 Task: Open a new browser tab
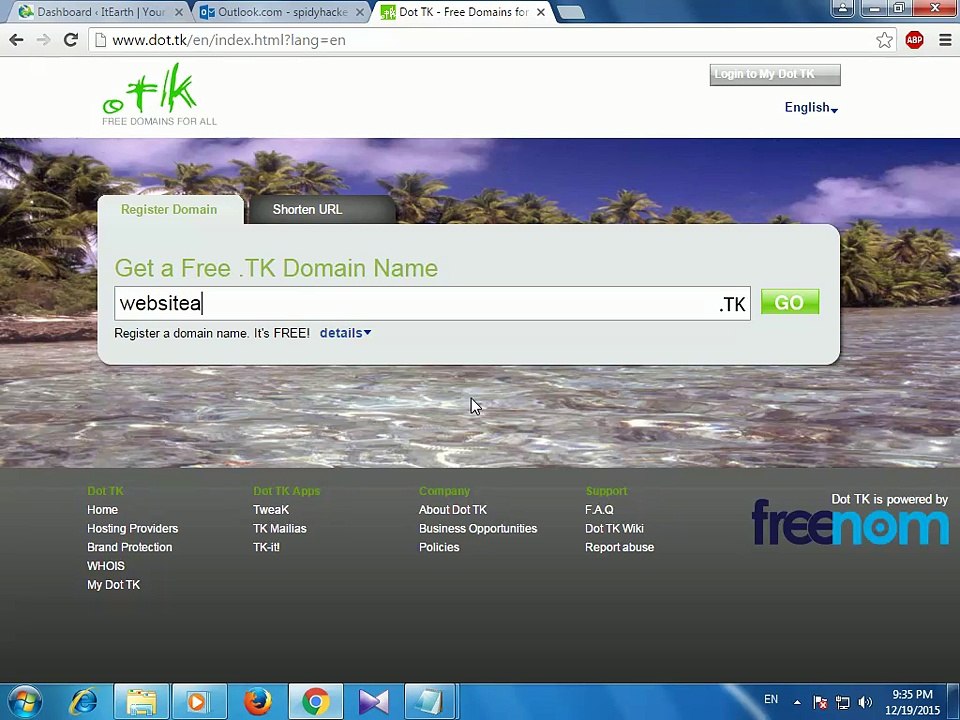click(571, 12)
